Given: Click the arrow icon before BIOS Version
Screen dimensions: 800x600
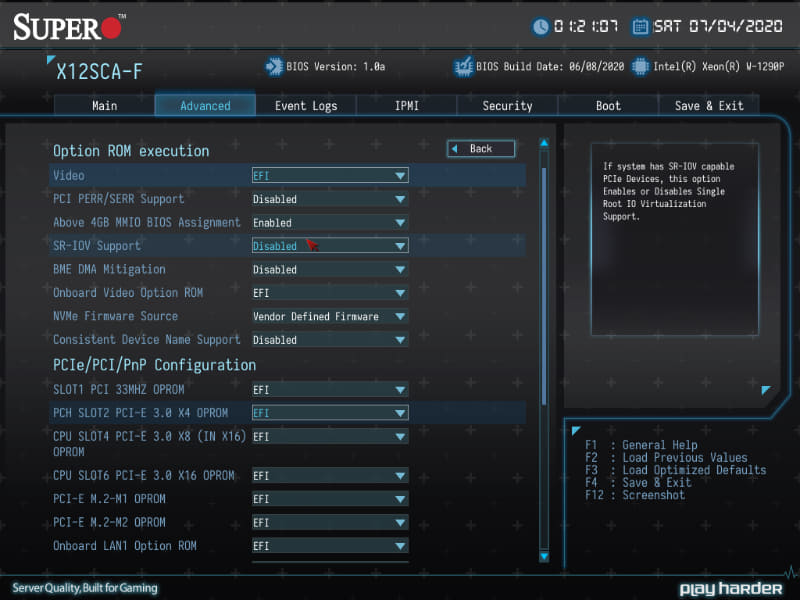Looking at the screenshot, I should [x=271, y=67].
